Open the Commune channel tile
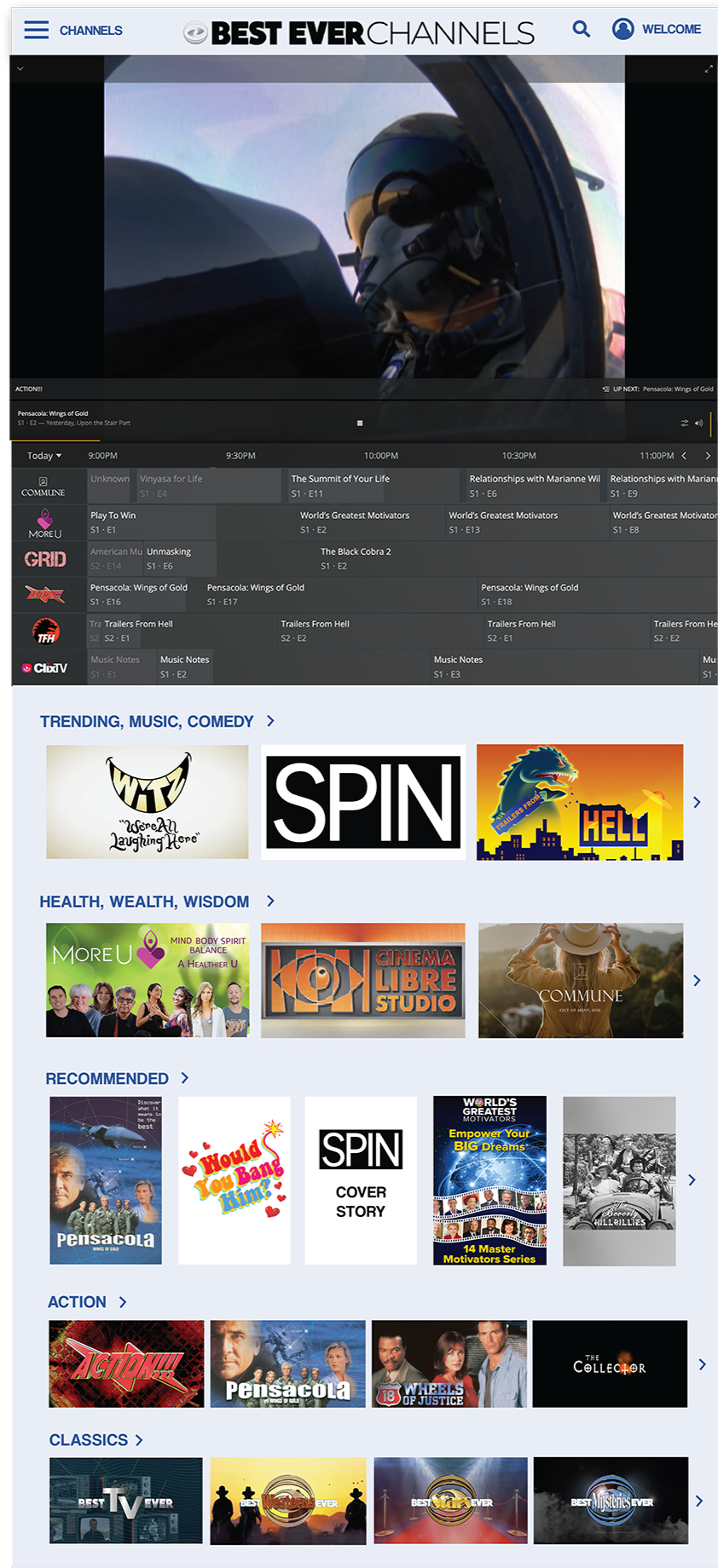The height and width of the screenshot is (1568, 718). pyautogui.click(x=581, y=980)
